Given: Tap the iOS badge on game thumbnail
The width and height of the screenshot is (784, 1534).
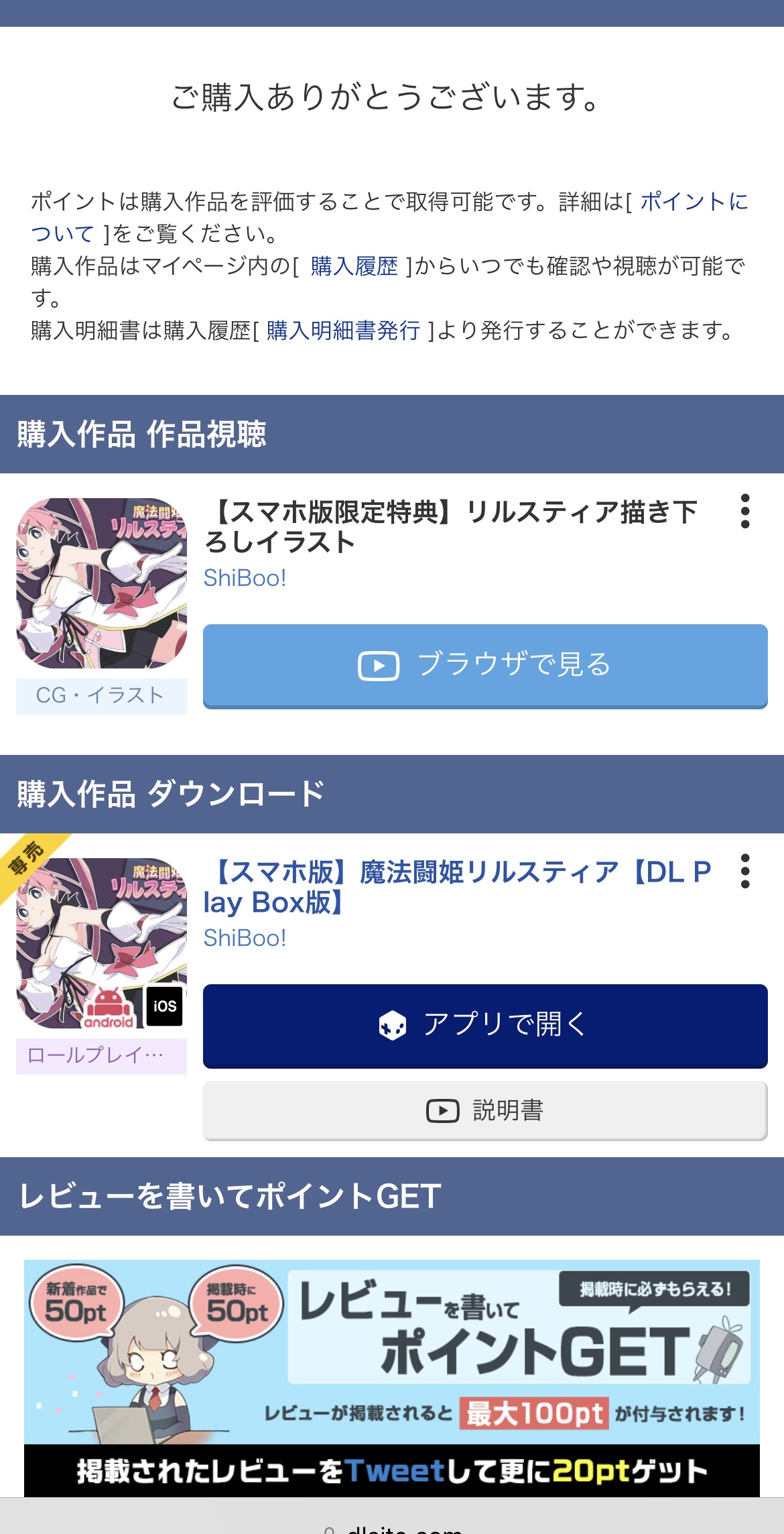Looking at the screenshot, I should [x=165, y=1006].
